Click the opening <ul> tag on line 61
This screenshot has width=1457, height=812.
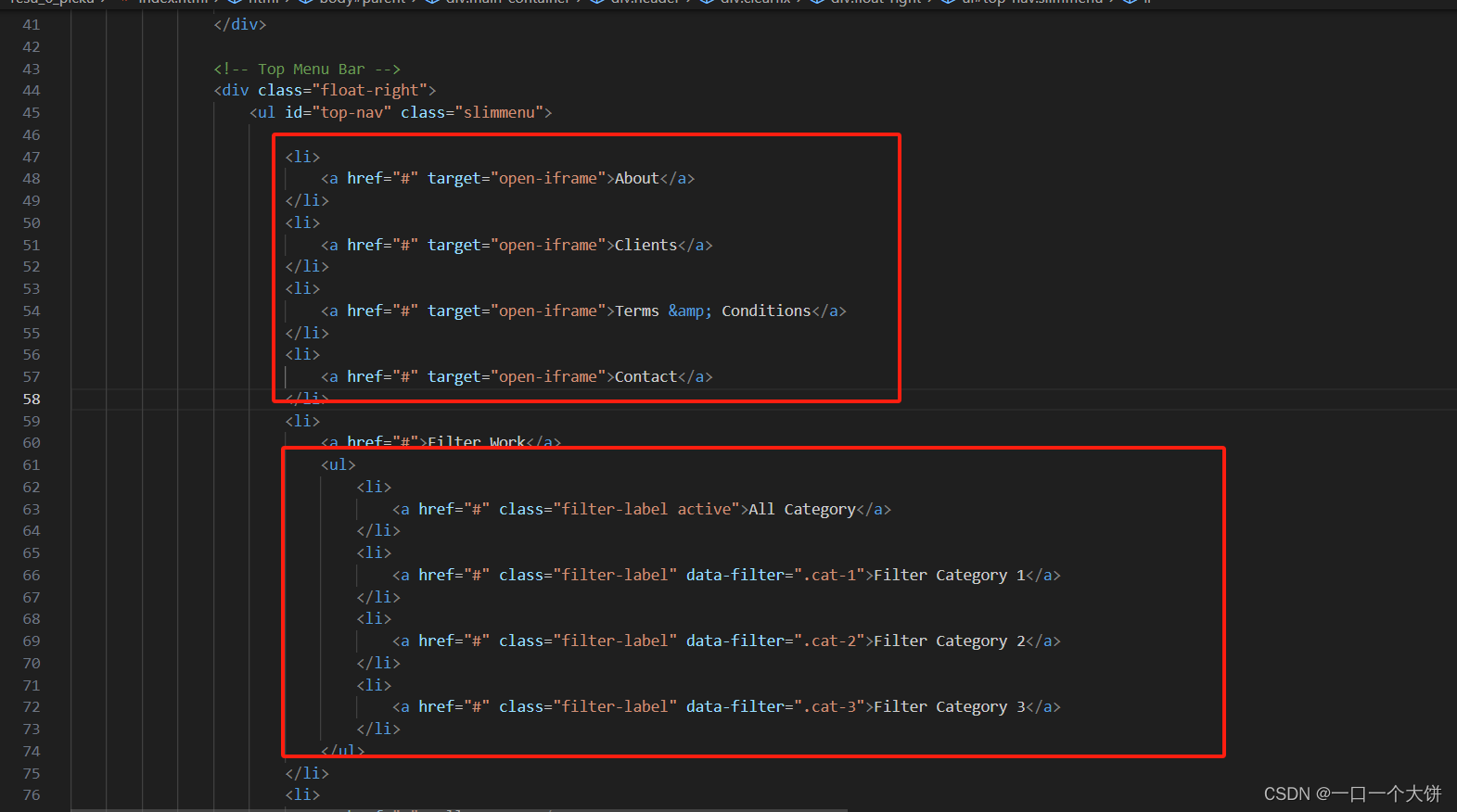[339, 464]
